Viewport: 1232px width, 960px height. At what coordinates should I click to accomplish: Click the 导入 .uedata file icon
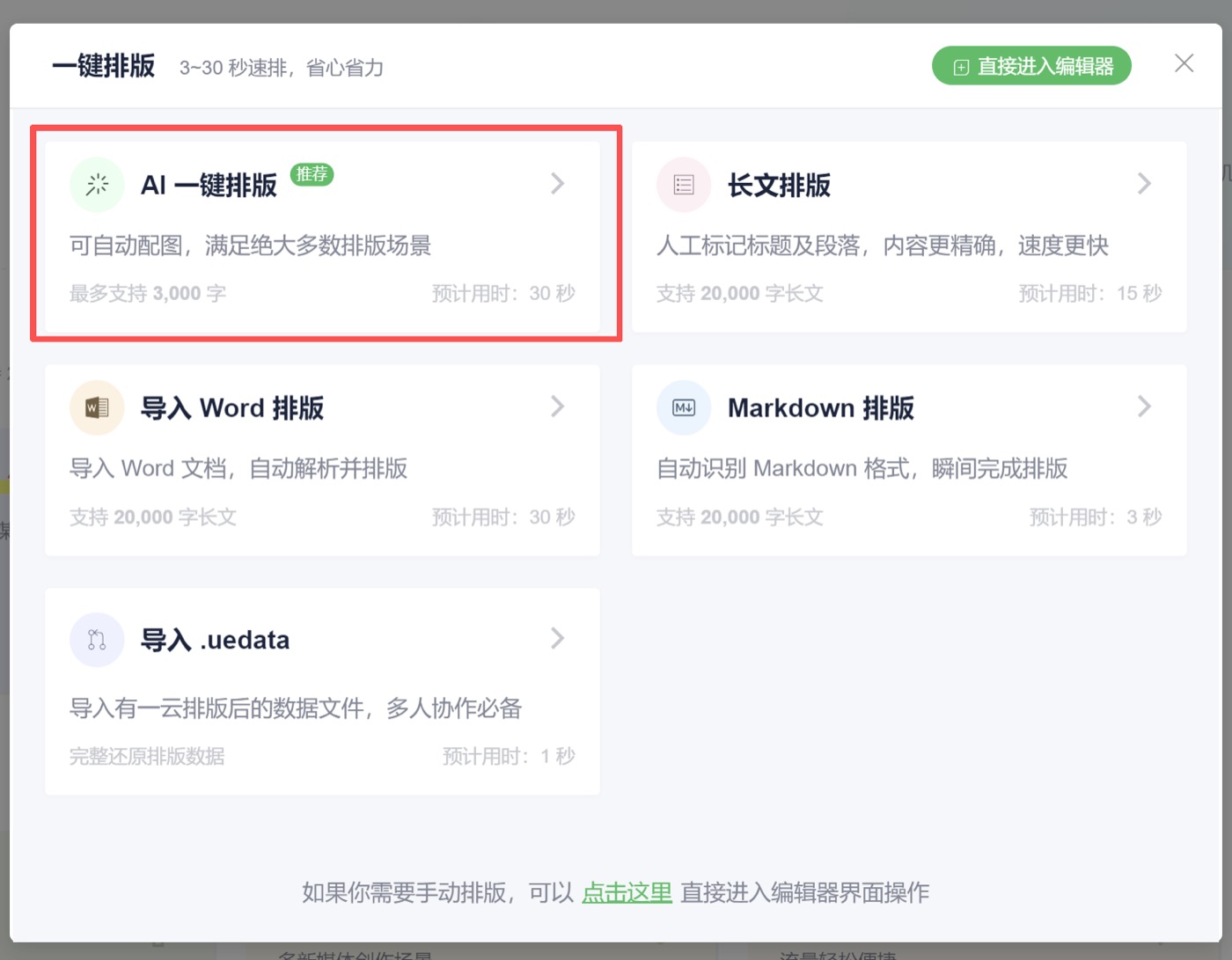click(x=97, y=640)
